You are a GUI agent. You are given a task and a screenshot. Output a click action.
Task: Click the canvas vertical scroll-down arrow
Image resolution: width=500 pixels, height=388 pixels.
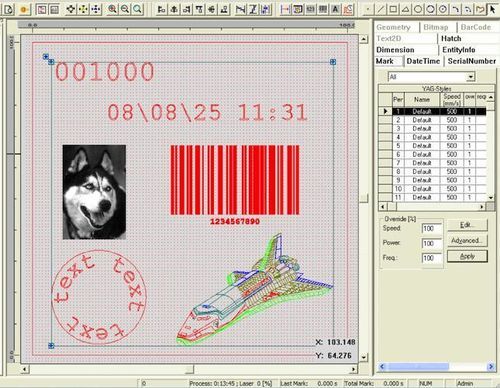coord(364,357)
